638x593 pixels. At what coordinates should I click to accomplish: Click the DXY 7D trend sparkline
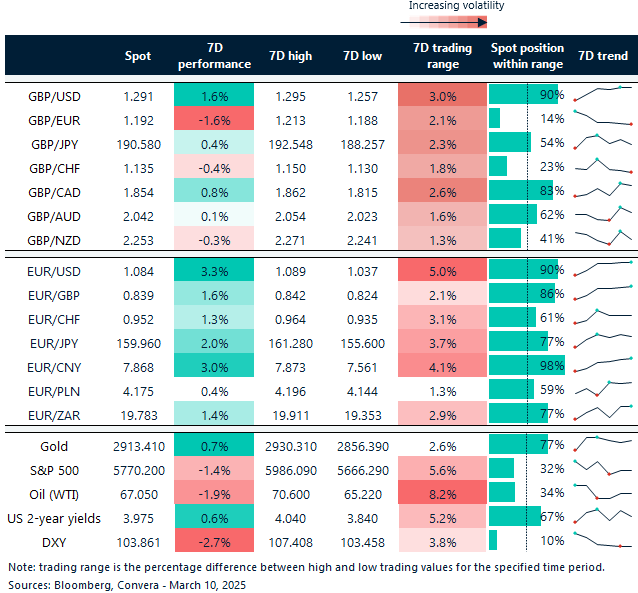click(x=603, y=540)
